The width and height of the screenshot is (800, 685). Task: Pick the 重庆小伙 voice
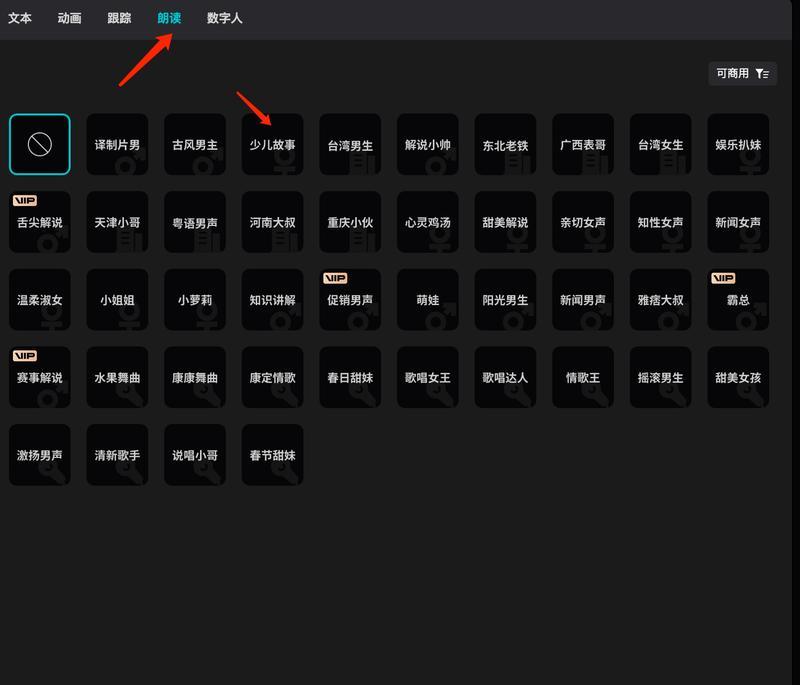[350, 222]
